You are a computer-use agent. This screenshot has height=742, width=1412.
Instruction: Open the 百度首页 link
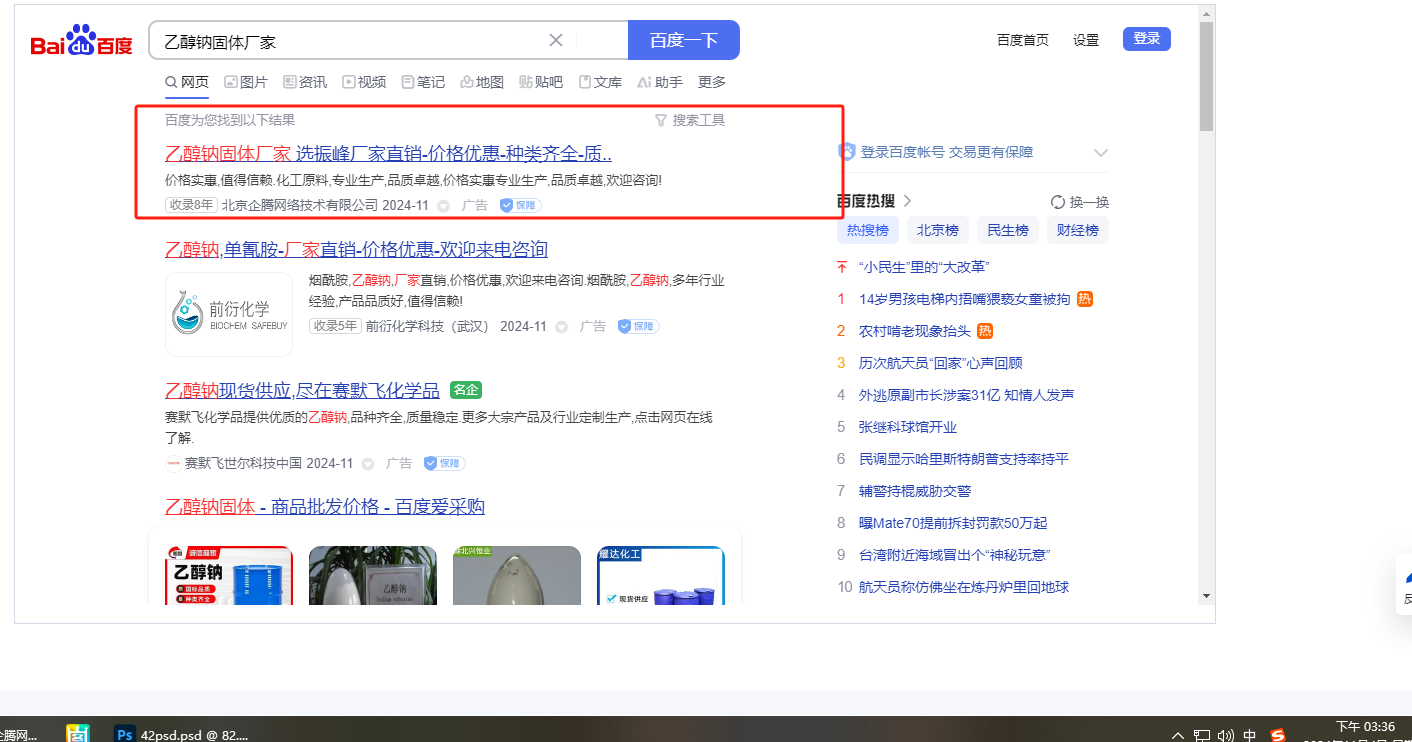1023,40
